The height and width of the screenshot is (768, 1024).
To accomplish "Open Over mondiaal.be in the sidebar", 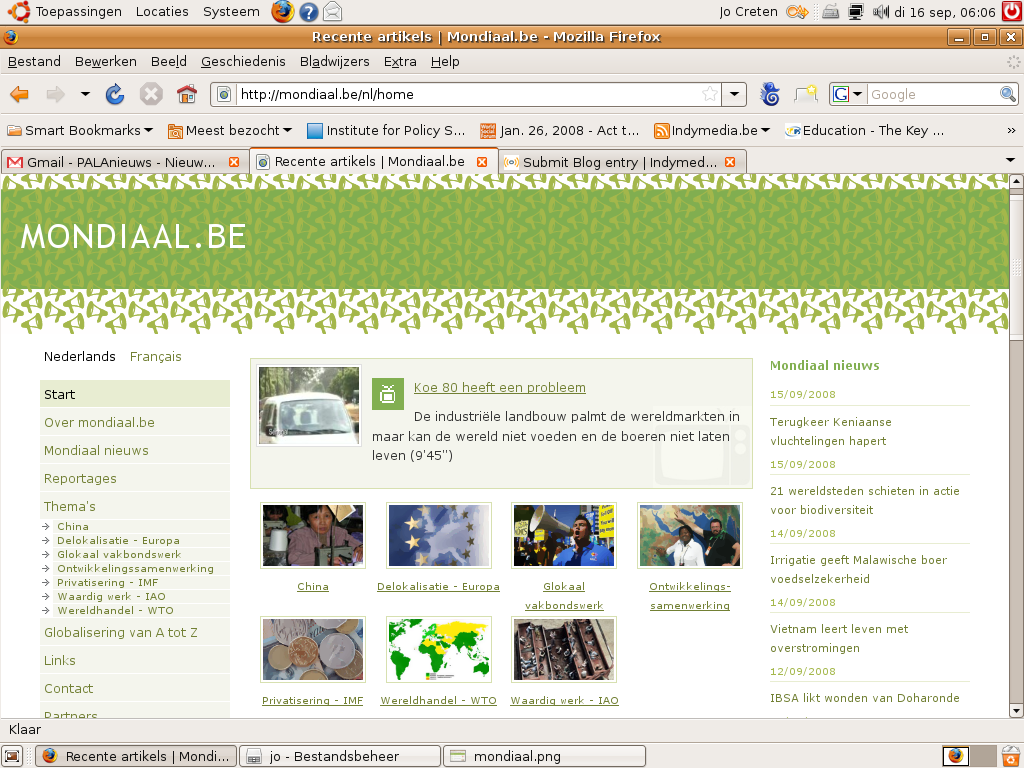I will point(135,423).
